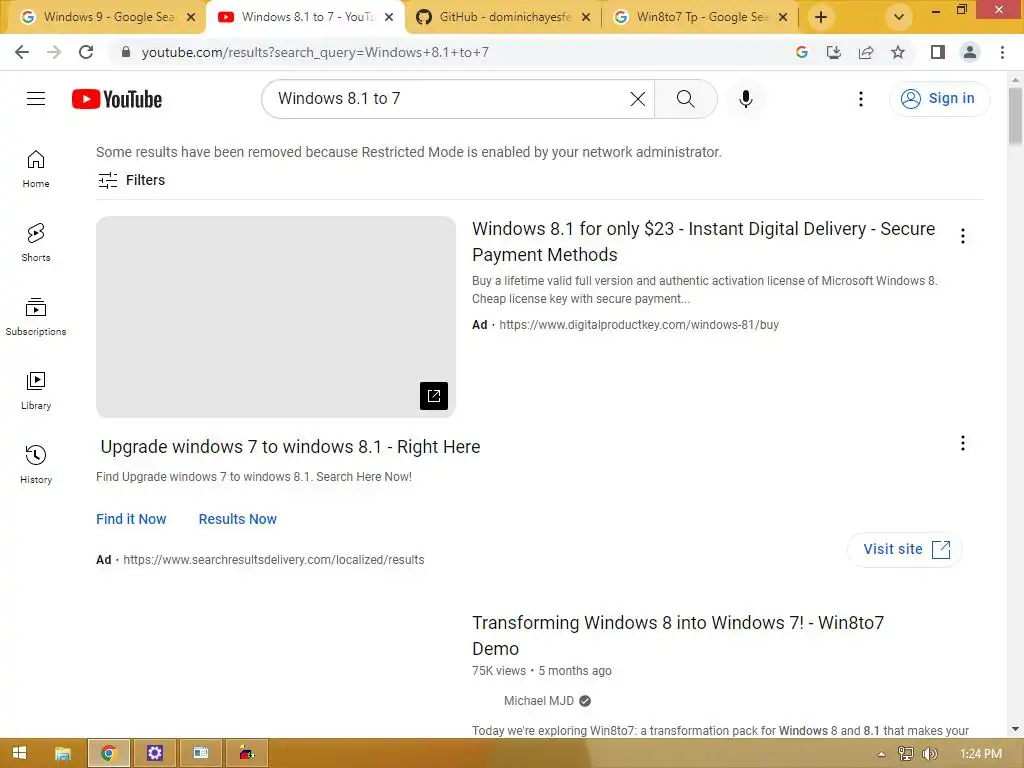Open the Home section in the sidebar
The height and width of the screenshot is (768, 1024).
tap(36, 169)
